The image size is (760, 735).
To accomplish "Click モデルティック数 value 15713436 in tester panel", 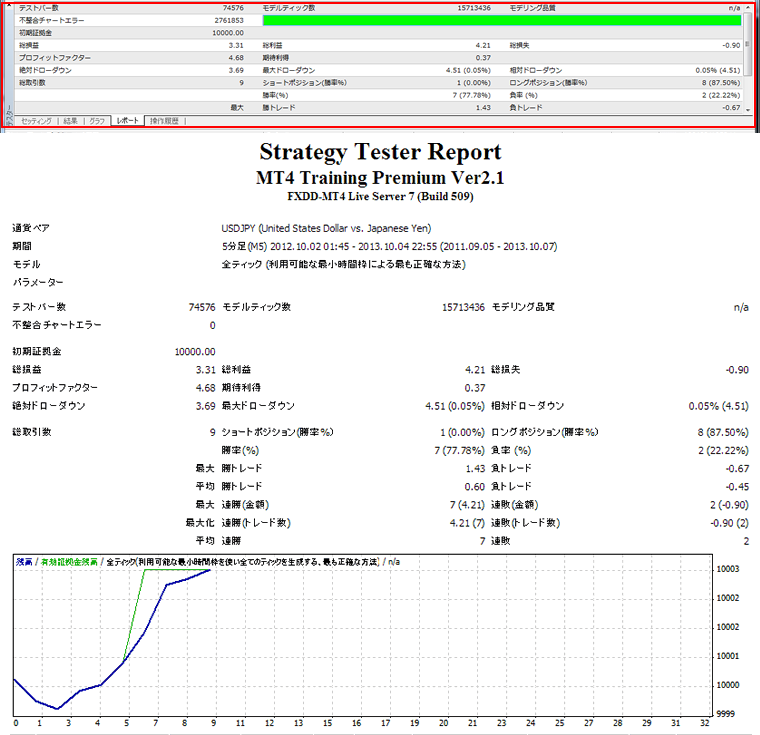I will (474, 8).
